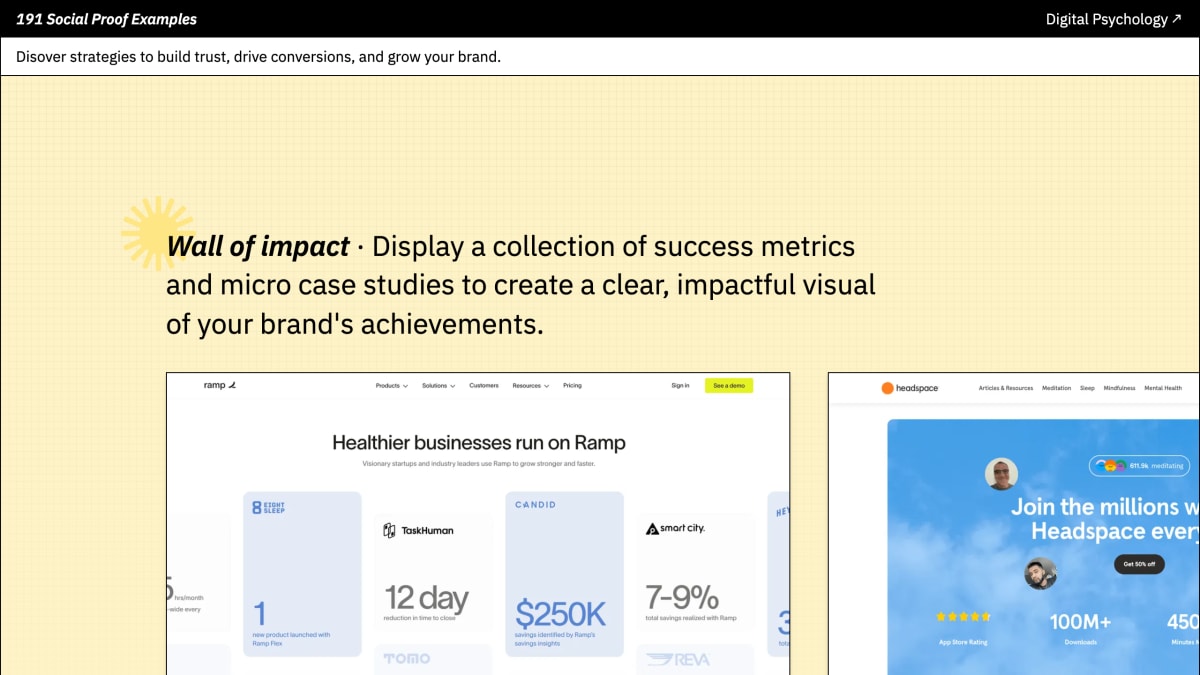
Task: Click the TaskHuman logo icon
Action: click(390, 530)
